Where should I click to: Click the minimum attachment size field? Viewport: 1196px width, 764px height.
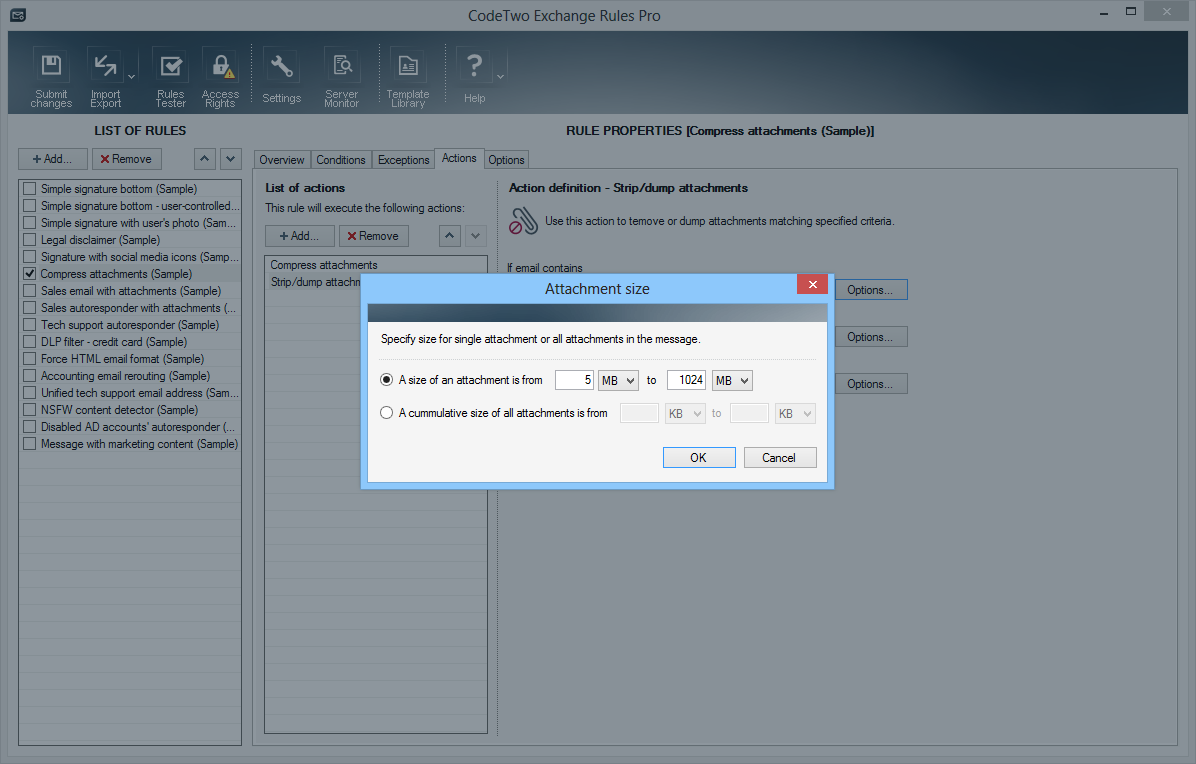click(x=574, y=380)
